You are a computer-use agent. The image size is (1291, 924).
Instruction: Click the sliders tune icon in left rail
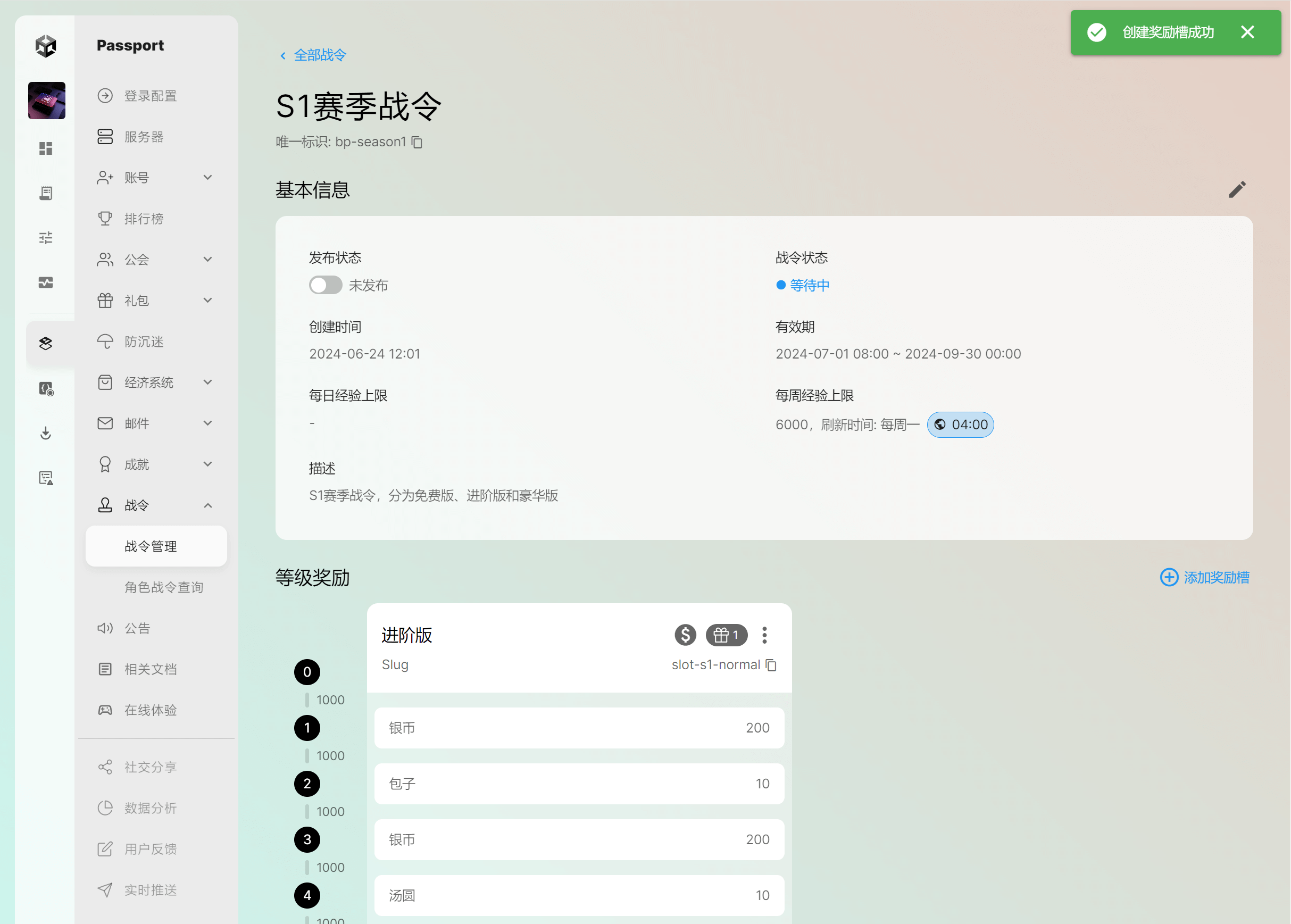[x=46, y=238]
